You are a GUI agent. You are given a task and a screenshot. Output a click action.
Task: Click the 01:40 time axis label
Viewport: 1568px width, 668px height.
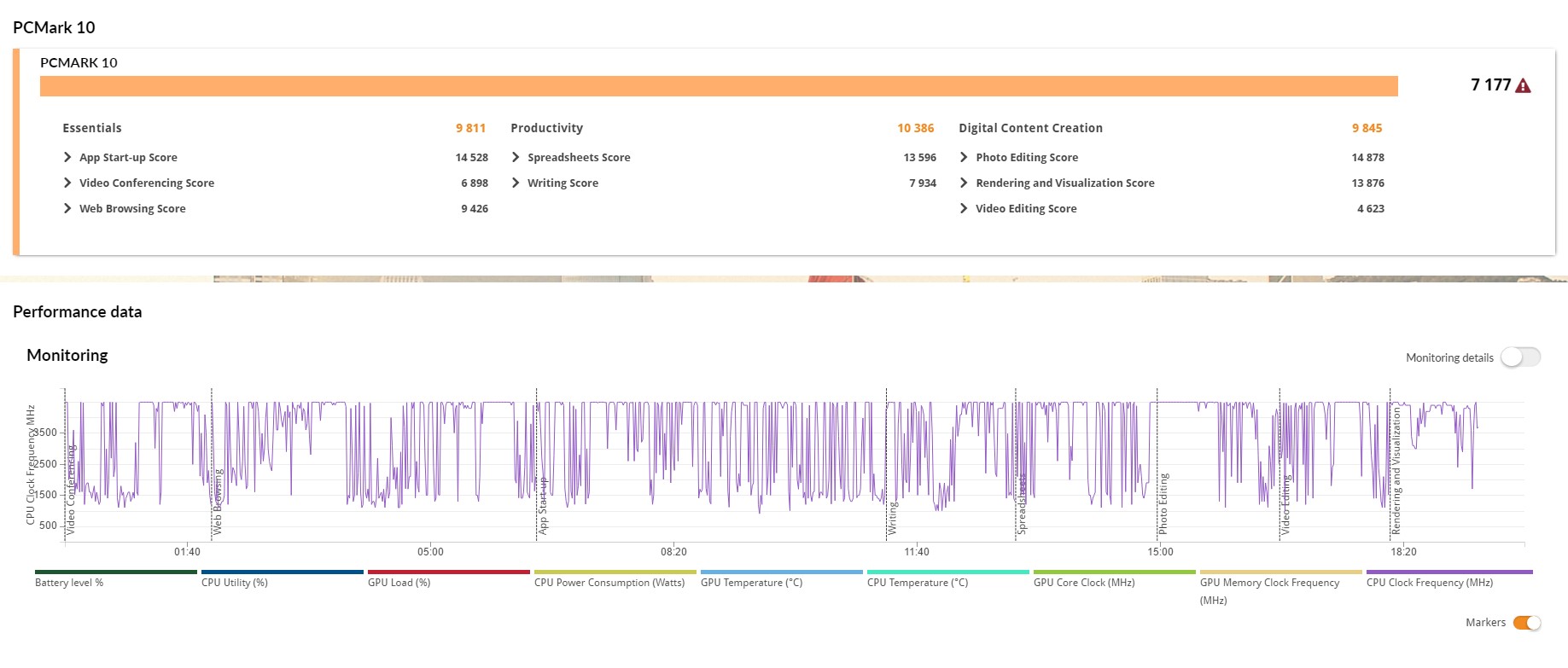(187, 552)
